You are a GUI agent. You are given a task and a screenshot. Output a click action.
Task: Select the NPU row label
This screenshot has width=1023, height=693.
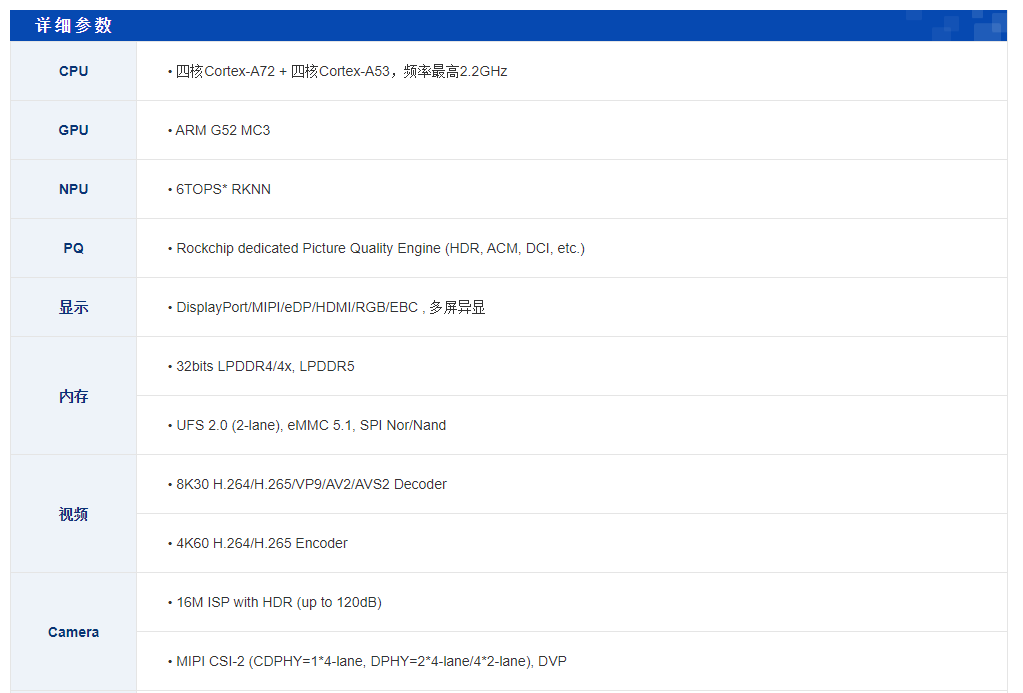pos(74,189)
